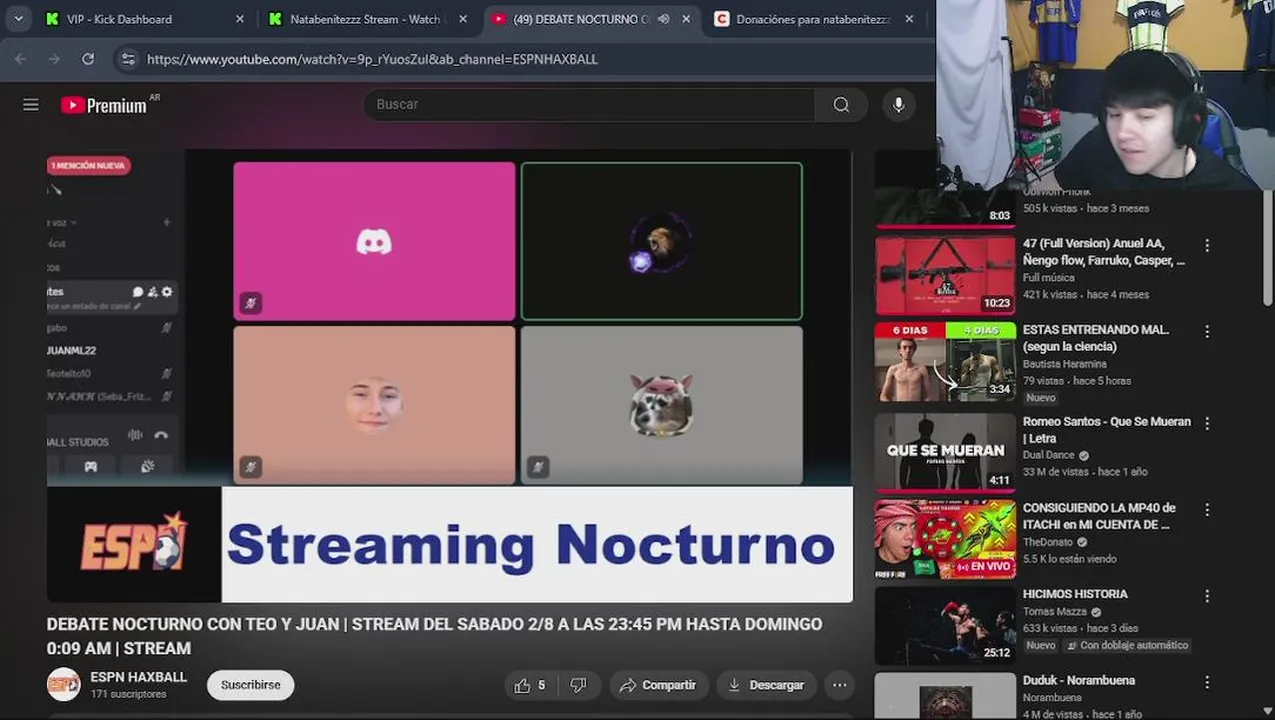This screenshot has width=1275, height=720.
Task: Click the 1 MENCIÓN NUEVA badge in Discord
Action: click(x=89, y=165)
